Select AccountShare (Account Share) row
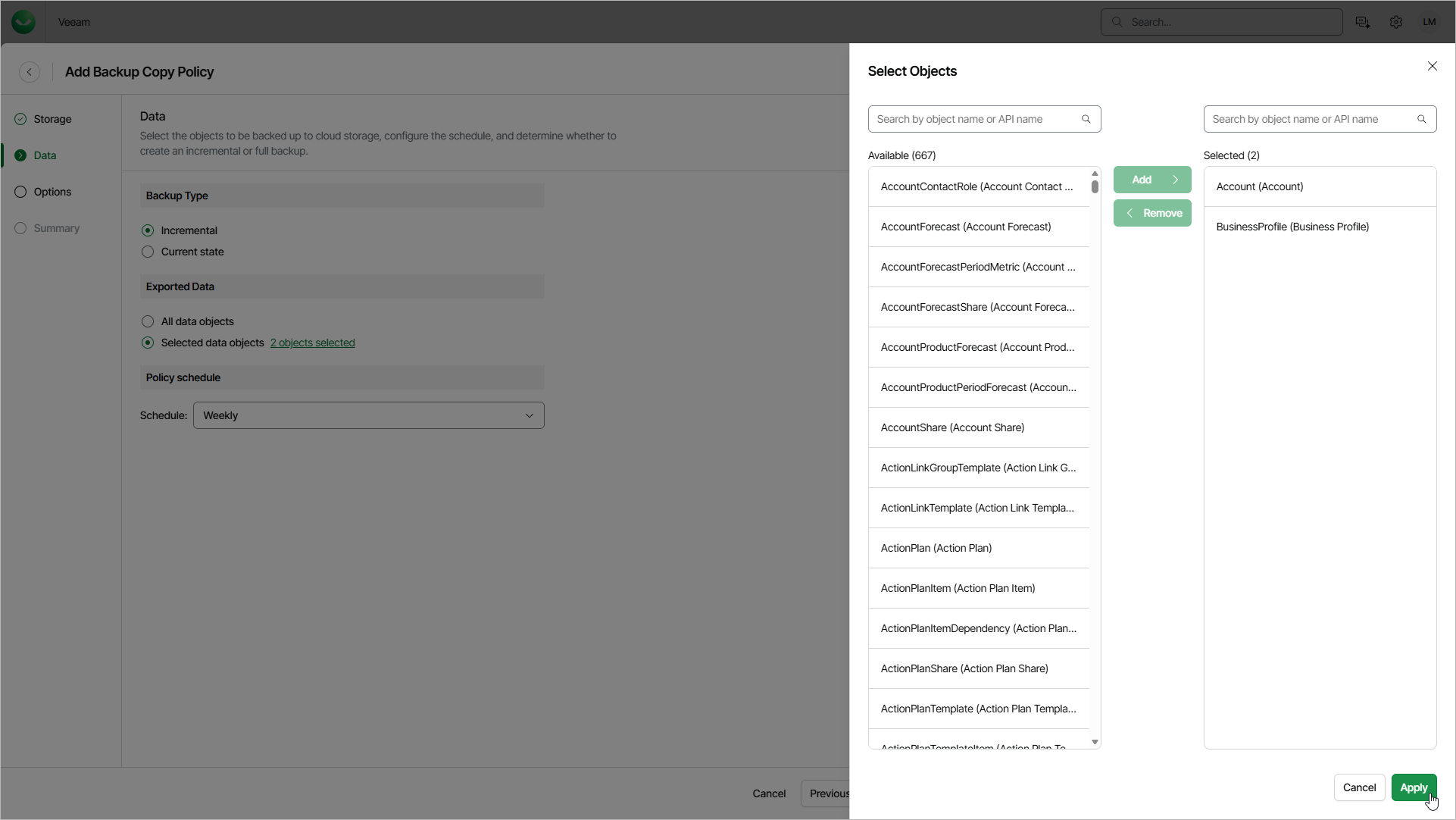This screenshot has width=1456, height=820. coord(978,427)
